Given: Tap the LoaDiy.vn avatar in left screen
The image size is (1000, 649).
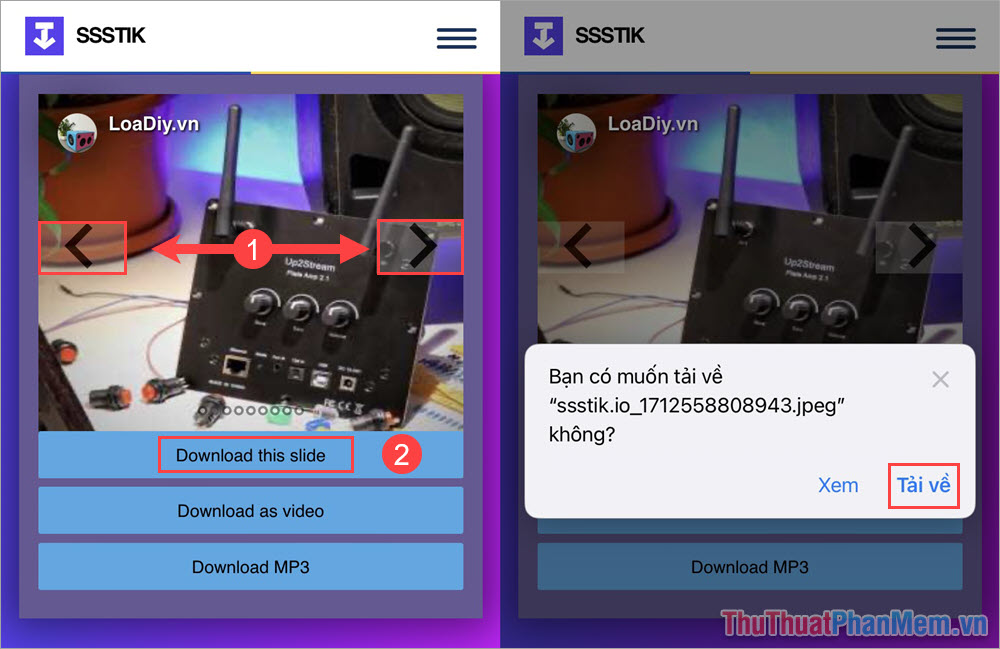Looking at the screenshot, I should coord(78,134).
